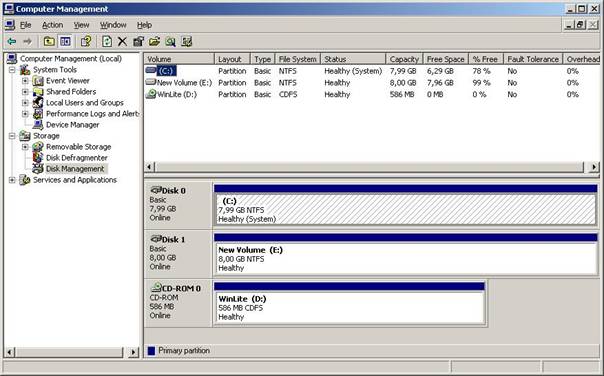
Task: Click volume list scrollbar left arrow
Action: click(149, 167)
